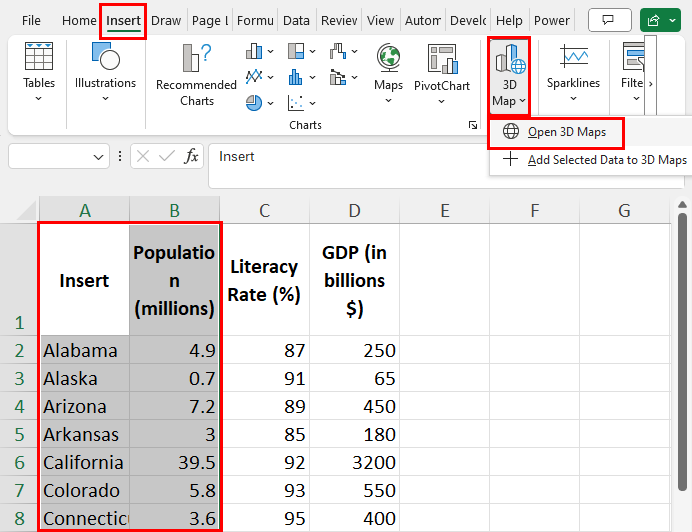Switch to the Review tab
This screenshot has width=692, height=532.
[339, 20]
